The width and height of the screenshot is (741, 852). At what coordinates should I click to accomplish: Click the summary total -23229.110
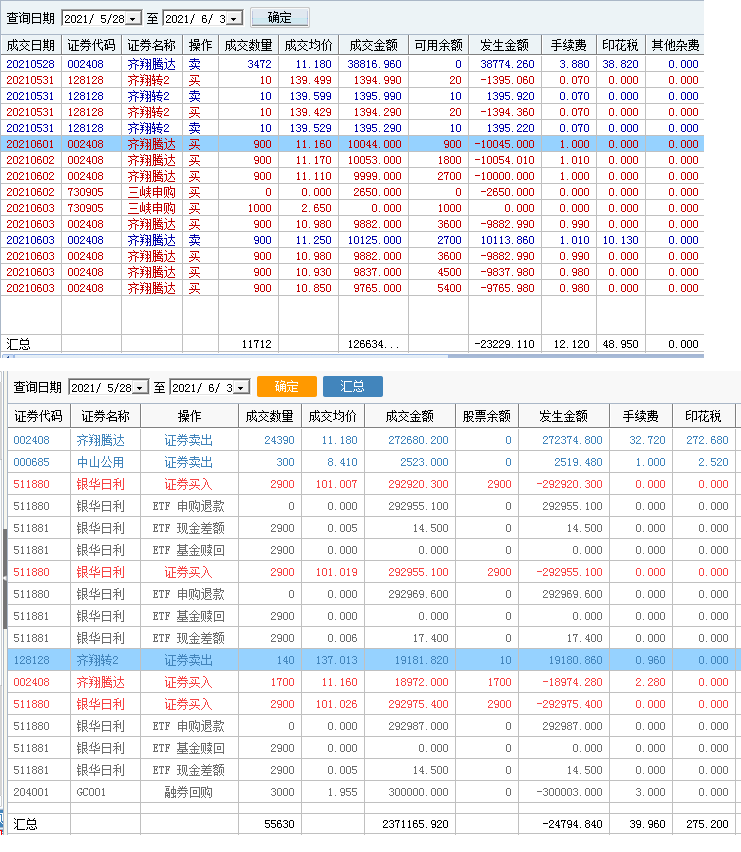(x=505, y=344)
